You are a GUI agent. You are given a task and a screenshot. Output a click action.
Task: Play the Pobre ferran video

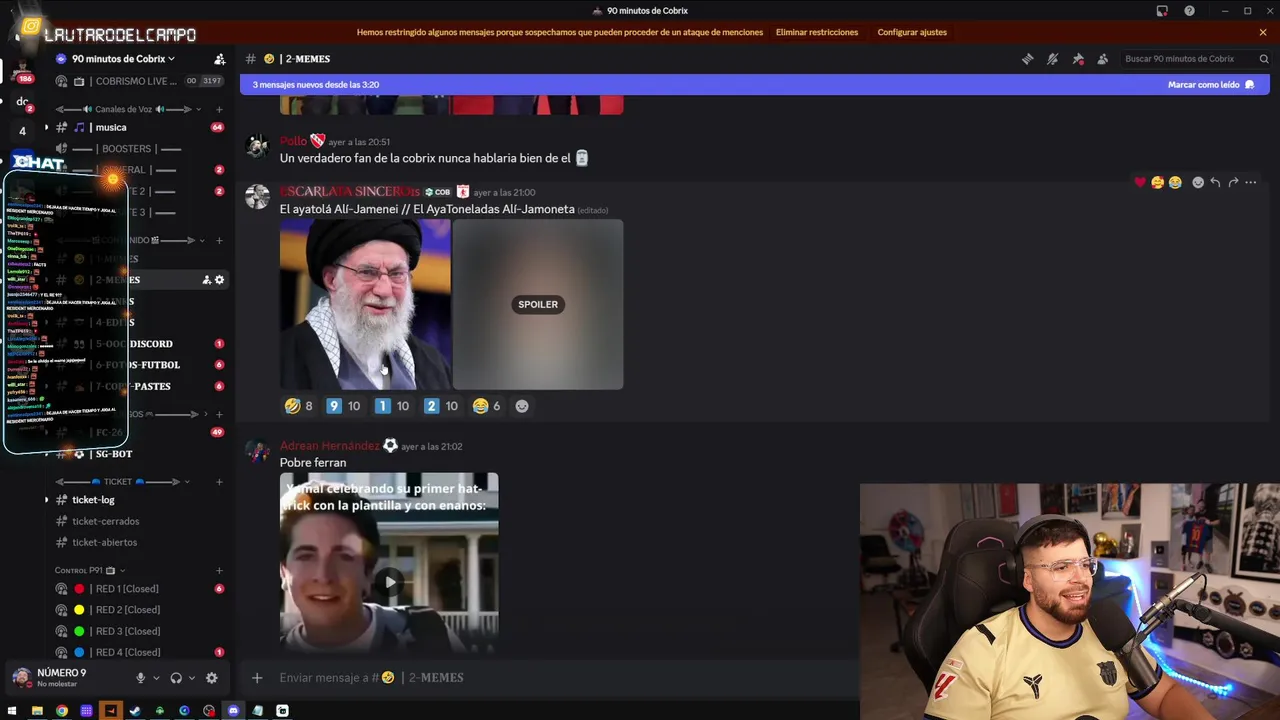389,582
